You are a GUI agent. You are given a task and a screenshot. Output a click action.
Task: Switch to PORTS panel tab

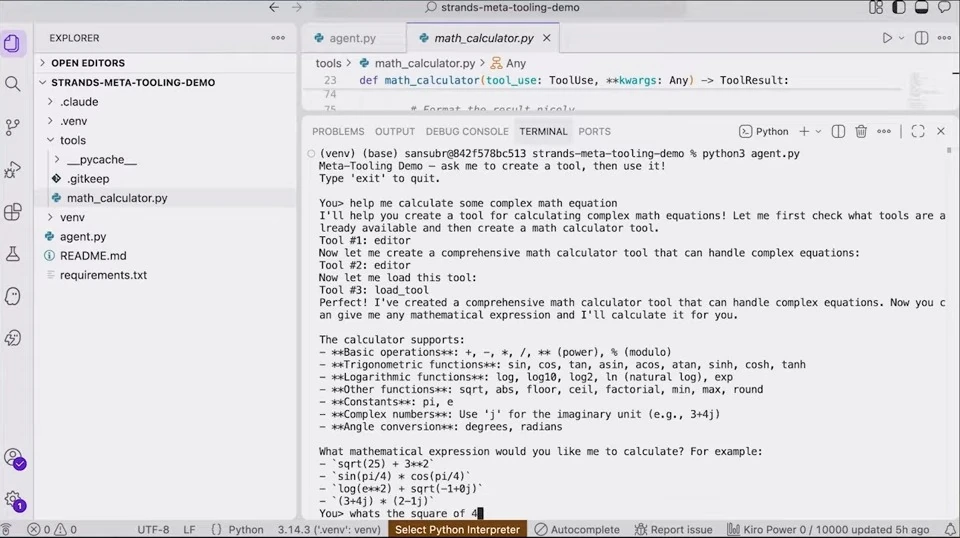pyautogui.click(x=594, y=132)
